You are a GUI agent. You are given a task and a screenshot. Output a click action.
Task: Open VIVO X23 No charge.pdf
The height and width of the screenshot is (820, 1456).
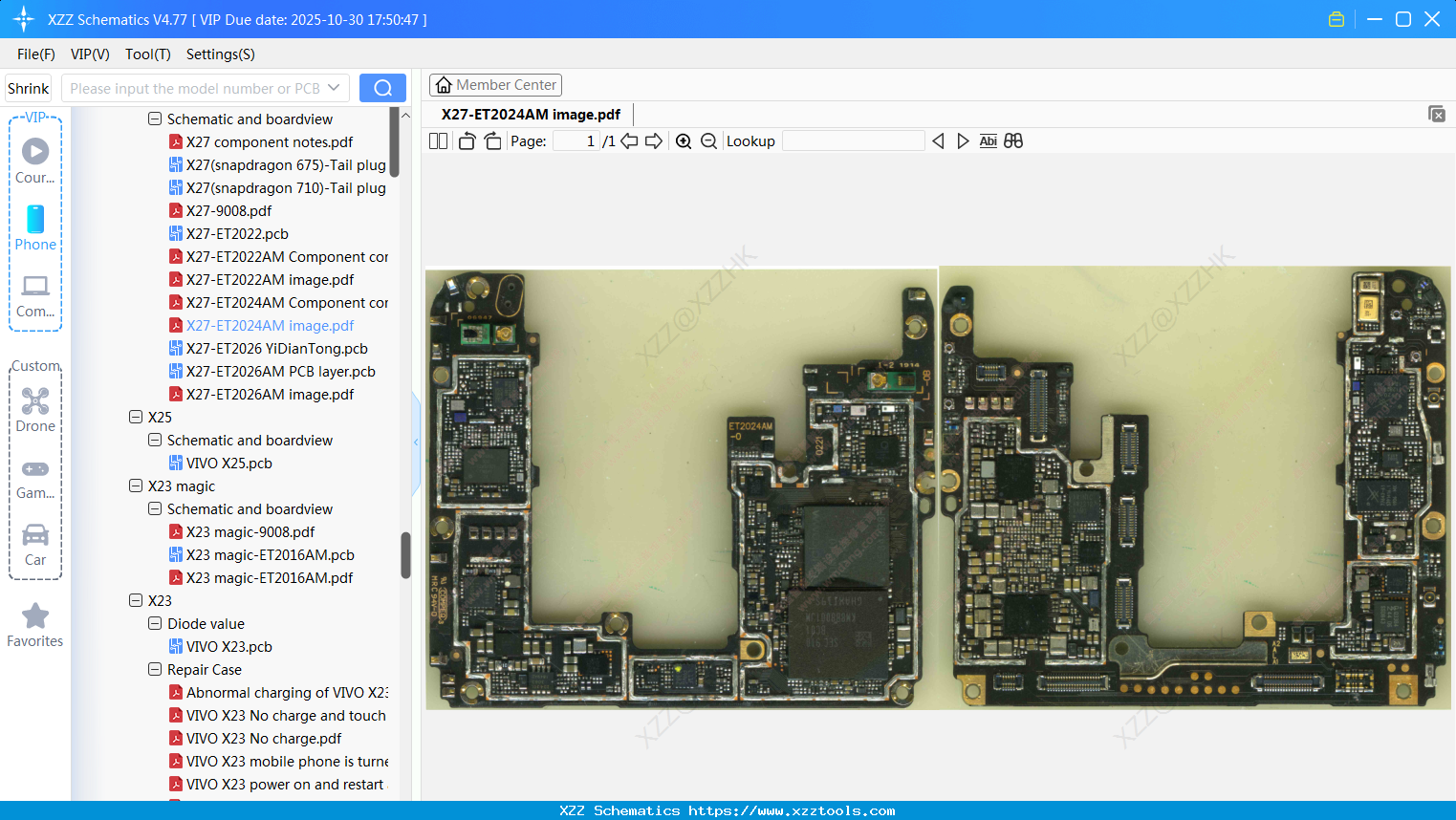coord(264,739)
